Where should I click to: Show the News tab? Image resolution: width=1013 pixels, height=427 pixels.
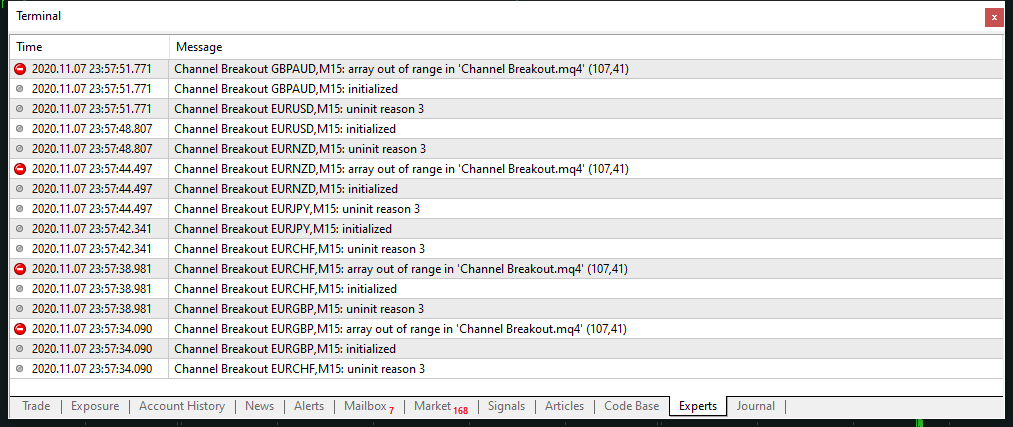pyautogui.click(x=259, y=406)
